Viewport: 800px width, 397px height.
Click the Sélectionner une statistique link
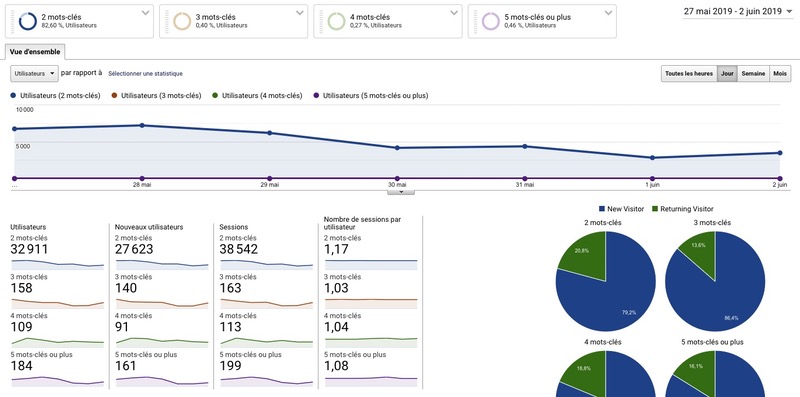pyautogui.click(x=145, y=74)
